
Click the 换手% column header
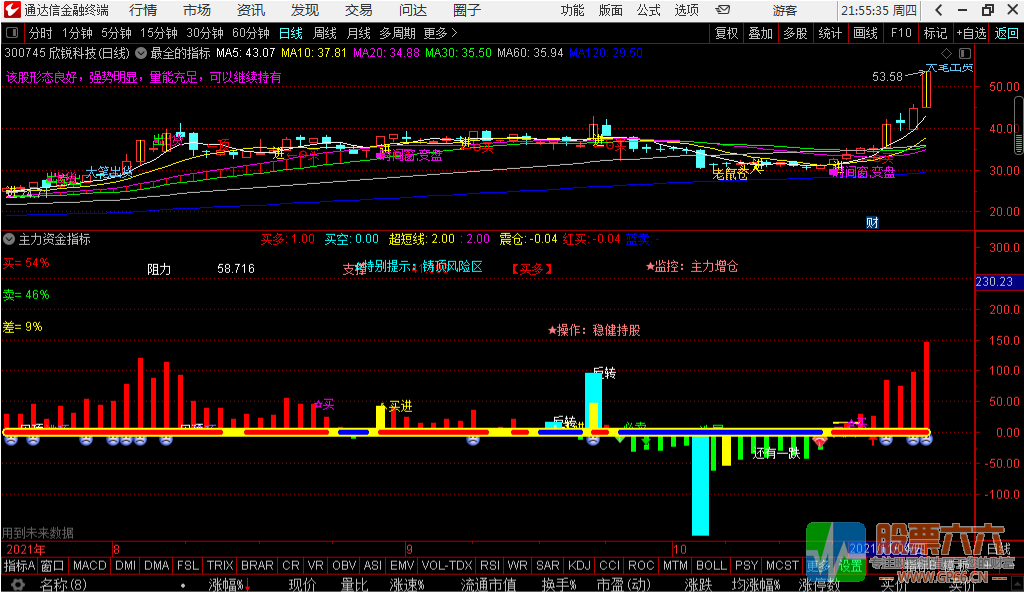click(559, 585)
